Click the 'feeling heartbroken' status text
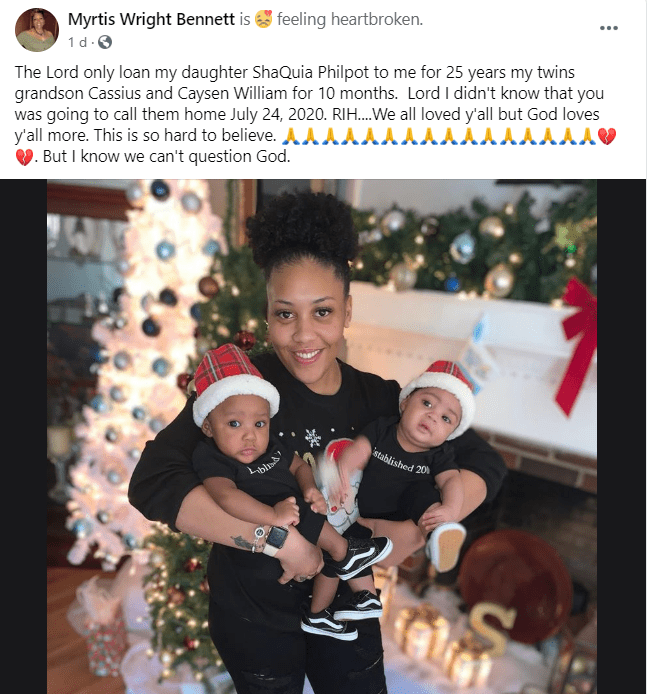The width and height of the screenshot is (647, 694). coord(350,19)
